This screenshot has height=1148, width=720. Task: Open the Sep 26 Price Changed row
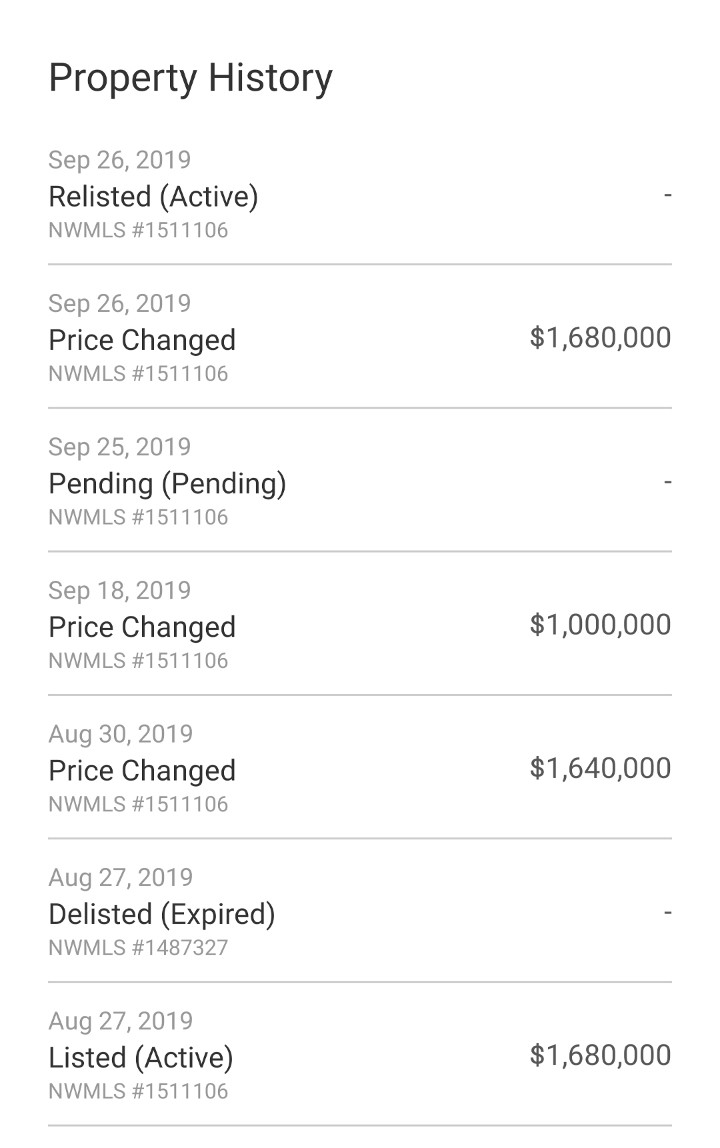coord(360,338)
